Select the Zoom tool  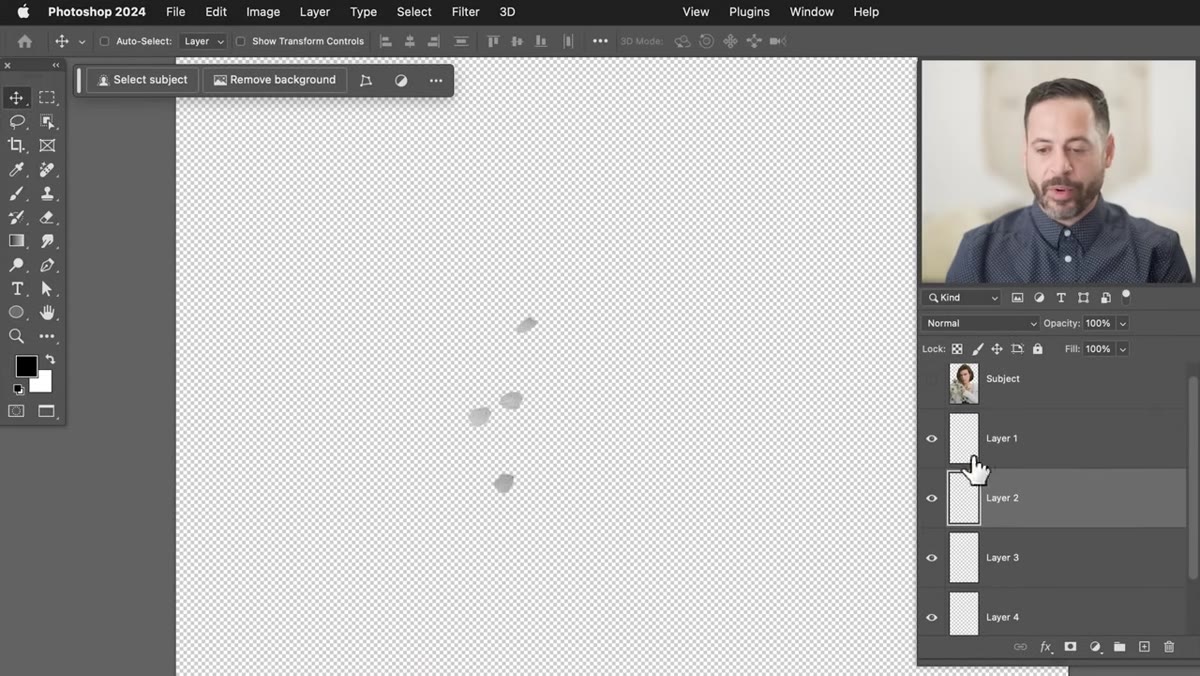pyautogui.click(x=17, y=337)
